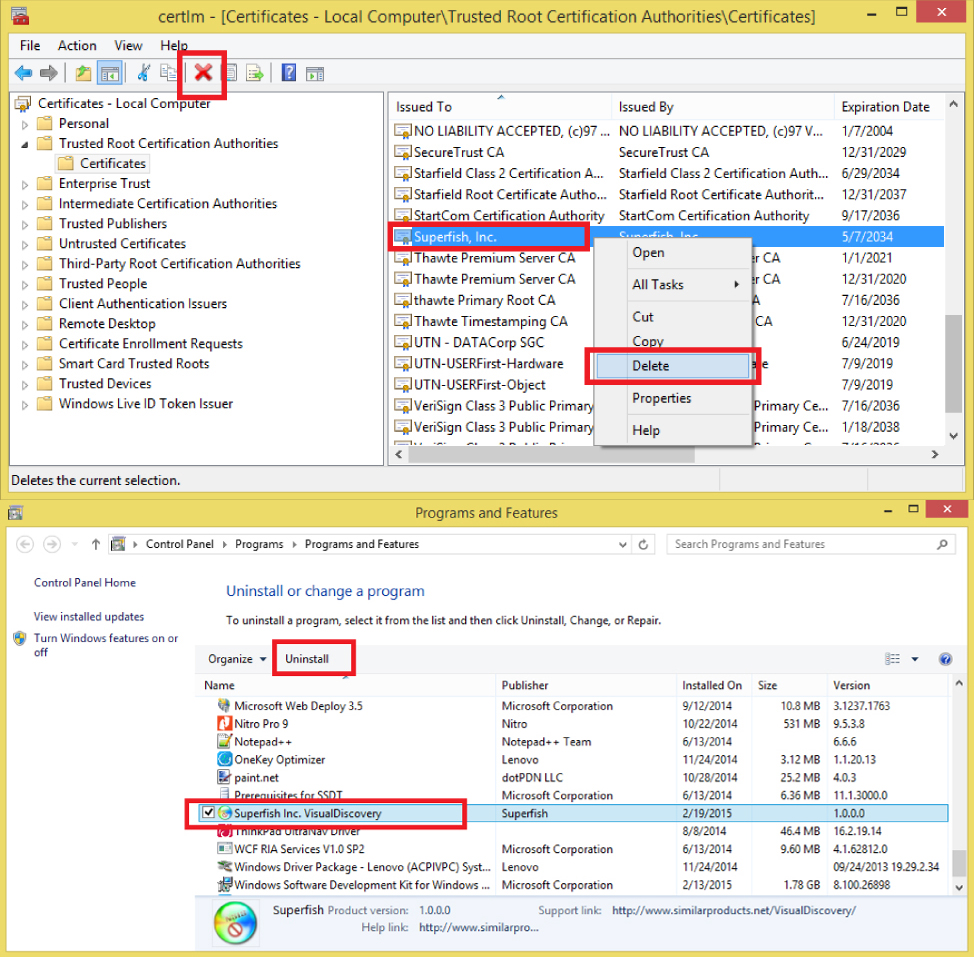This screenshot has width=974, height=957.
Task: Click the Up One Level folder icon
Action: point(83,73)
